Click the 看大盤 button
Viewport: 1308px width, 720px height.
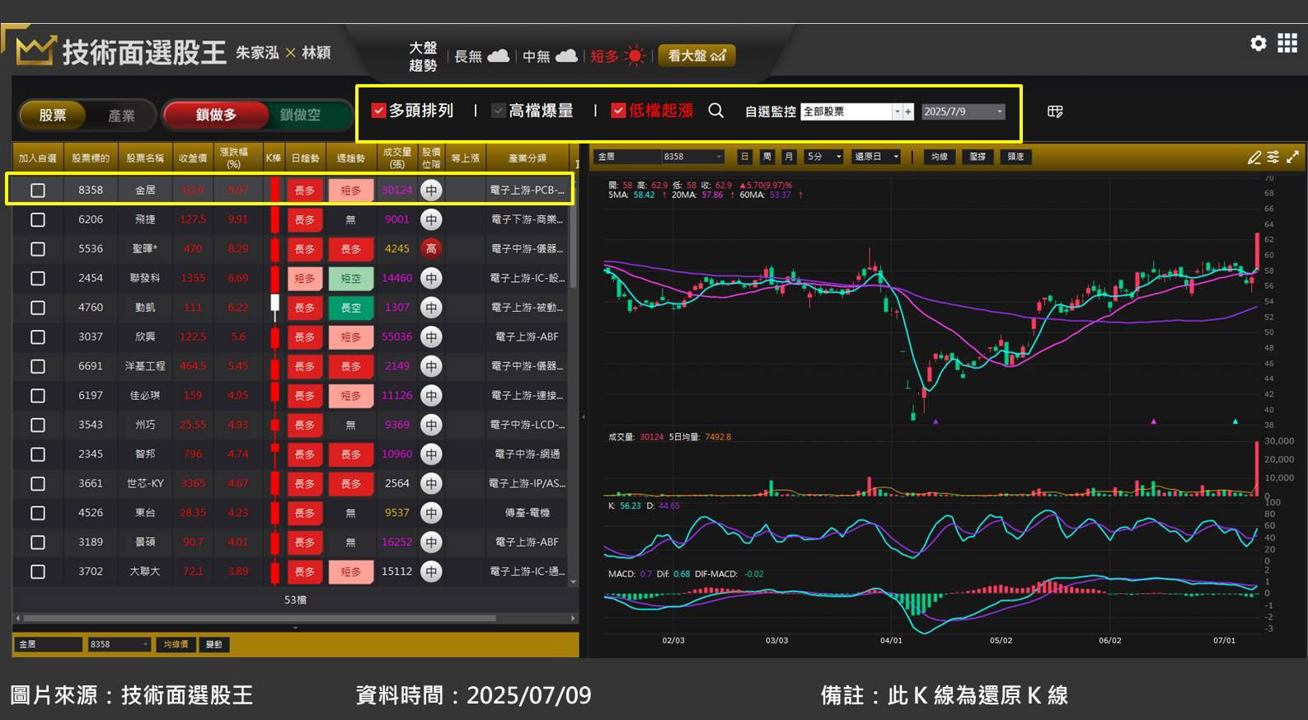point(697,56)
